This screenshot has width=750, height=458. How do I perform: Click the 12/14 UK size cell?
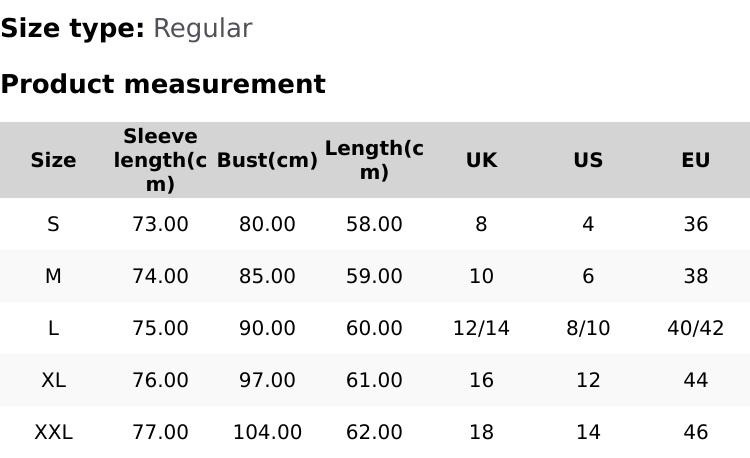tap(481, 328)
